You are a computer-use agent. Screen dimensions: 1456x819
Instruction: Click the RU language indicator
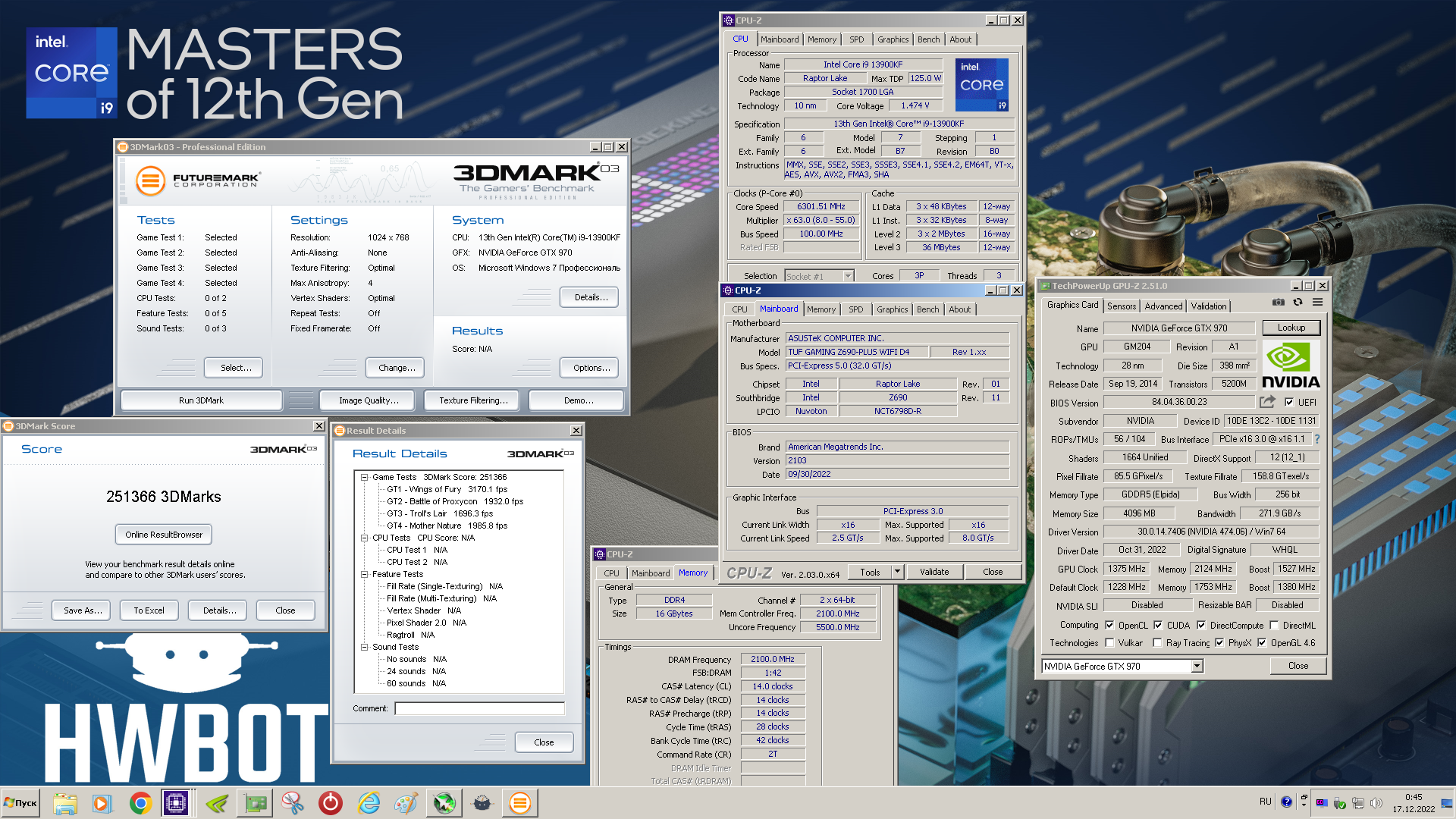coord(1265,802)
